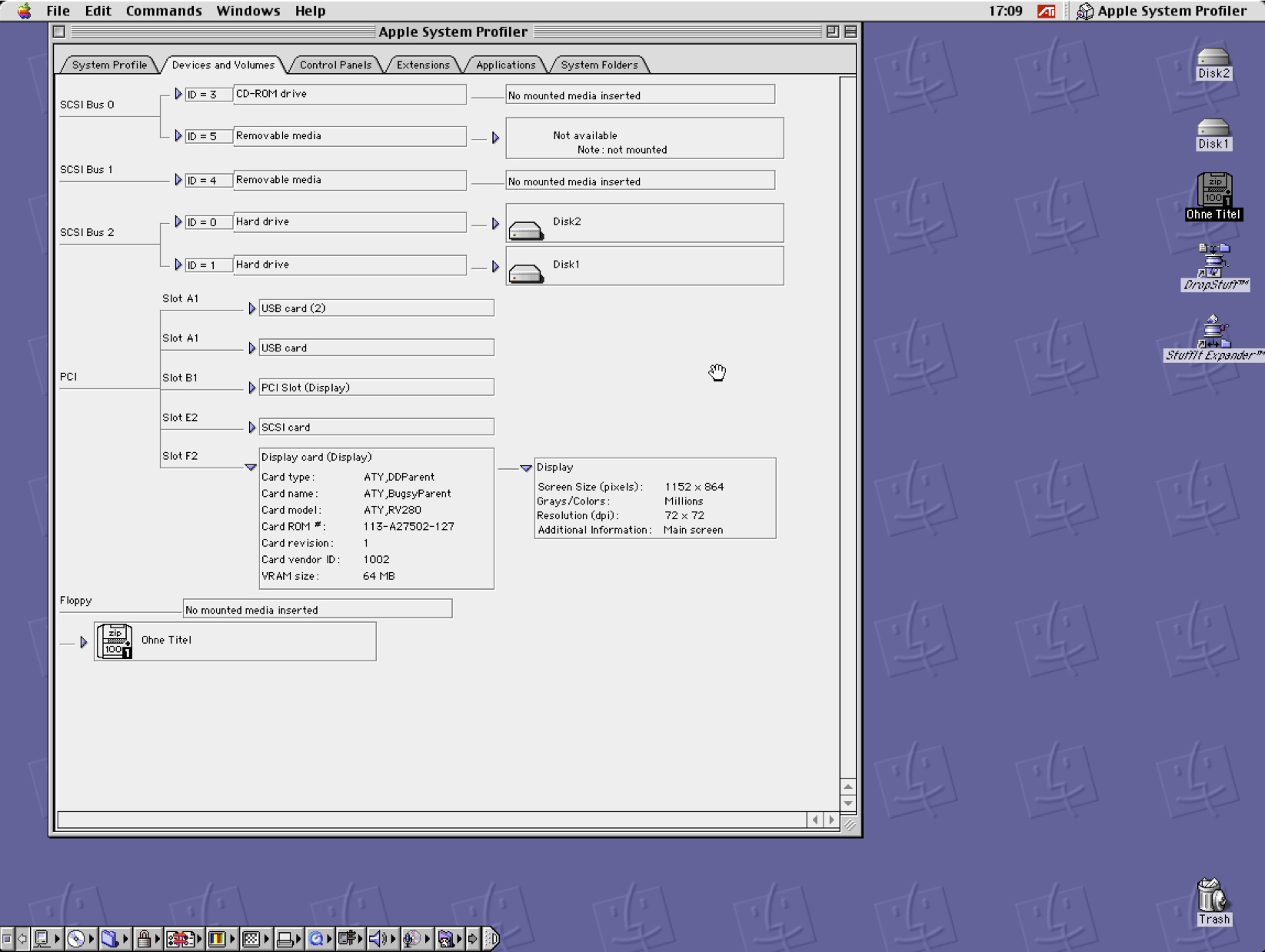Screen dimensions: 1265x952
Task: Click the control strip collapse tab at right end
Action: pos(492,939)
